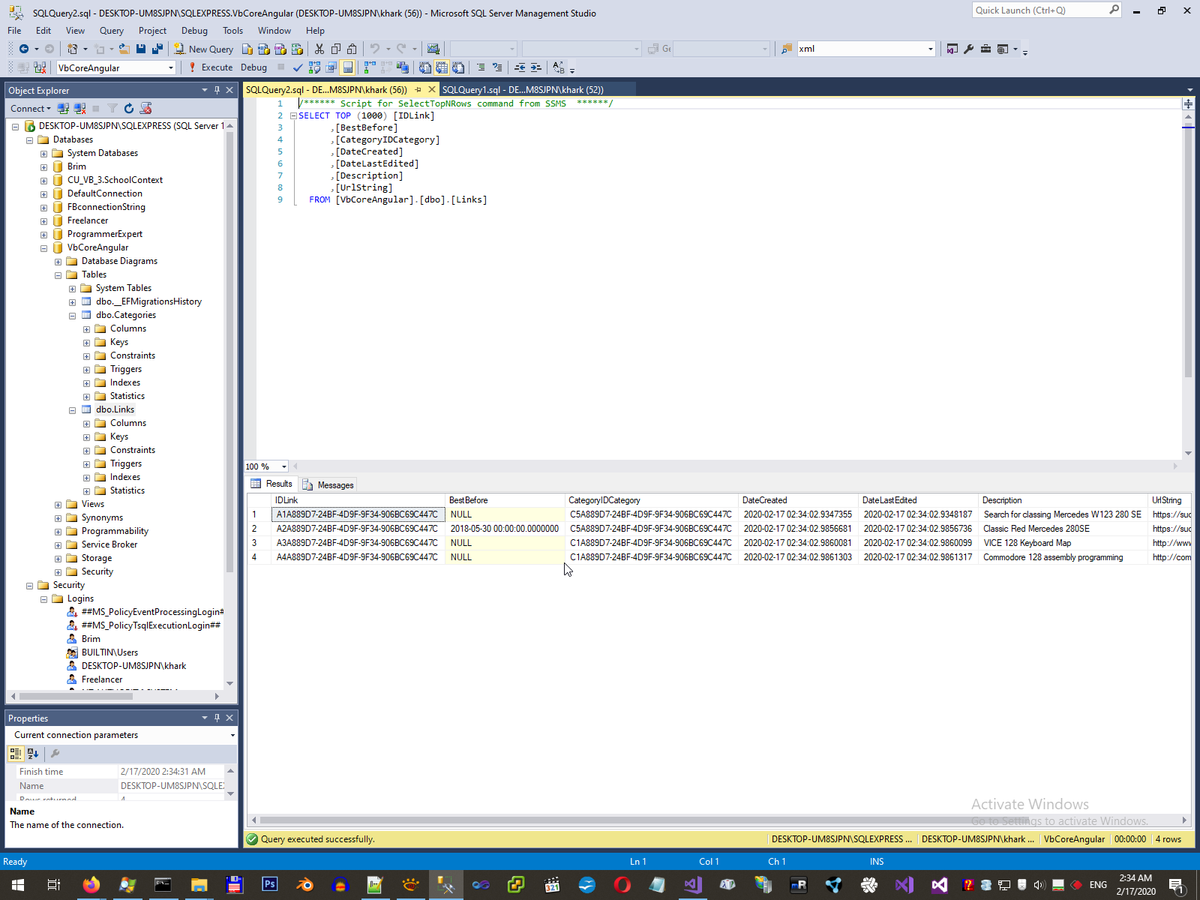Screen dimensions: 1200x900
Task: Click the Results to File icon
Action: (x=457, y=68)
